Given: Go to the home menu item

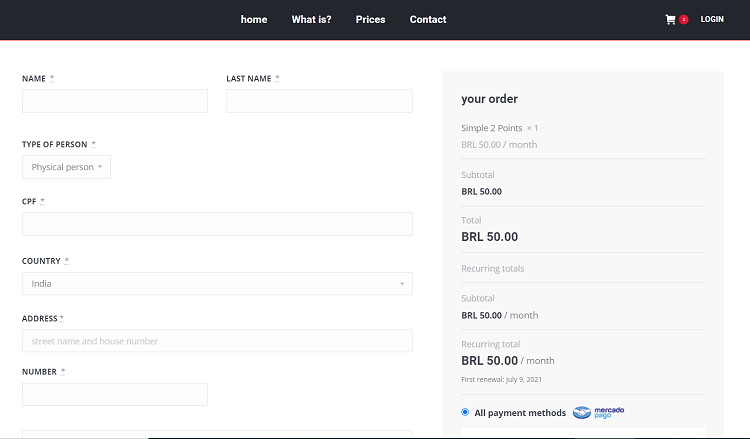Looking at the screenshot, I should coord(254,20).
